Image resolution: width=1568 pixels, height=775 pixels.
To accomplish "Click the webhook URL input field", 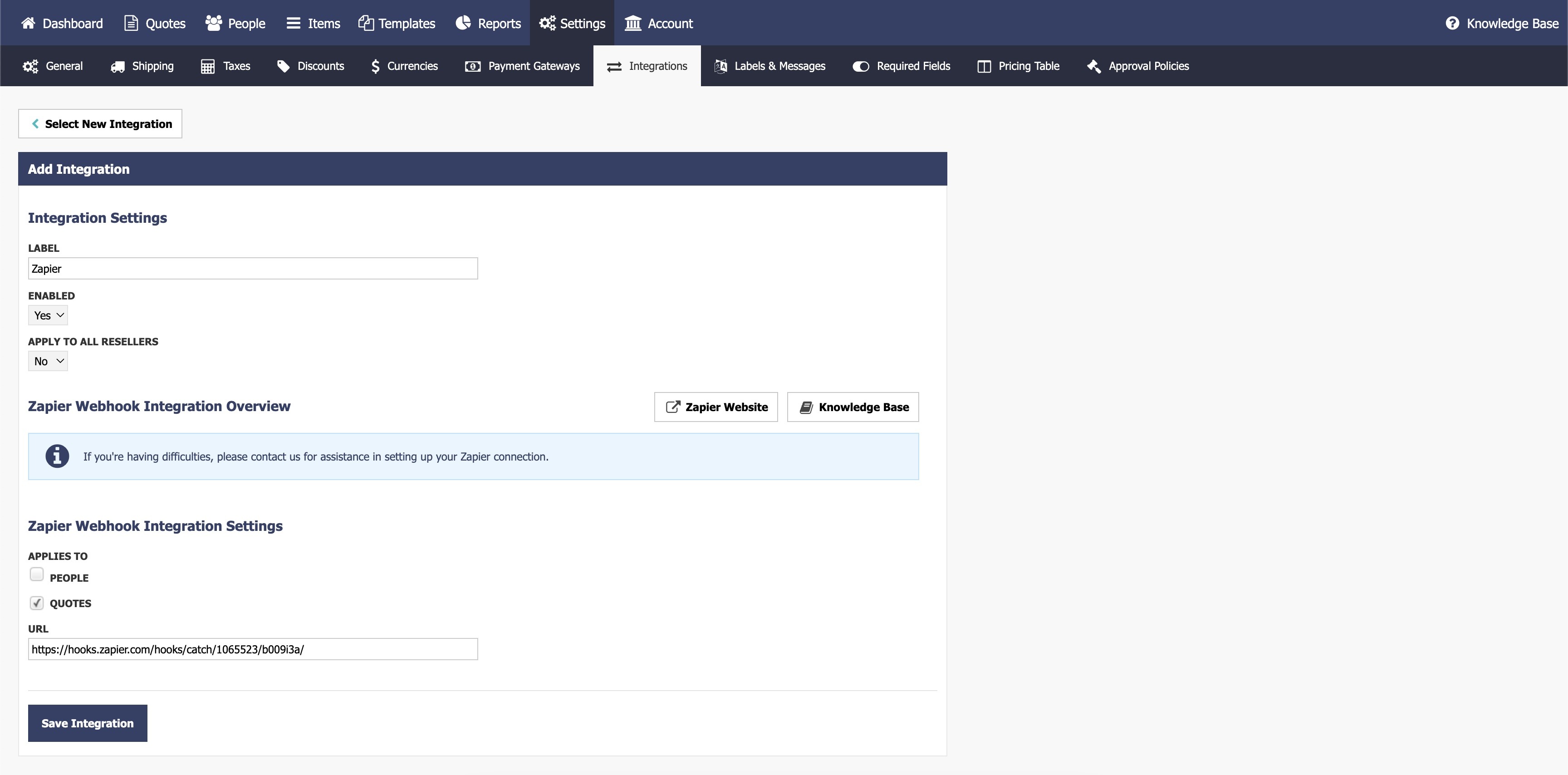I will pos(253,649).
